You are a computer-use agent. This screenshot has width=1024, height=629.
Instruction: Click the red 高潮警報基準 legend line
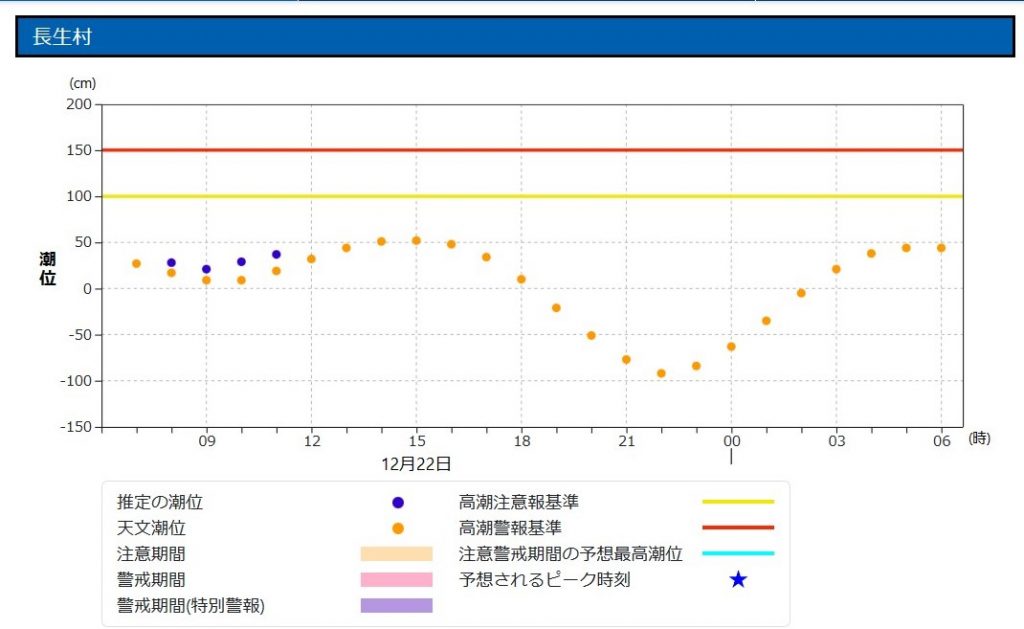(x=738, y=527)
